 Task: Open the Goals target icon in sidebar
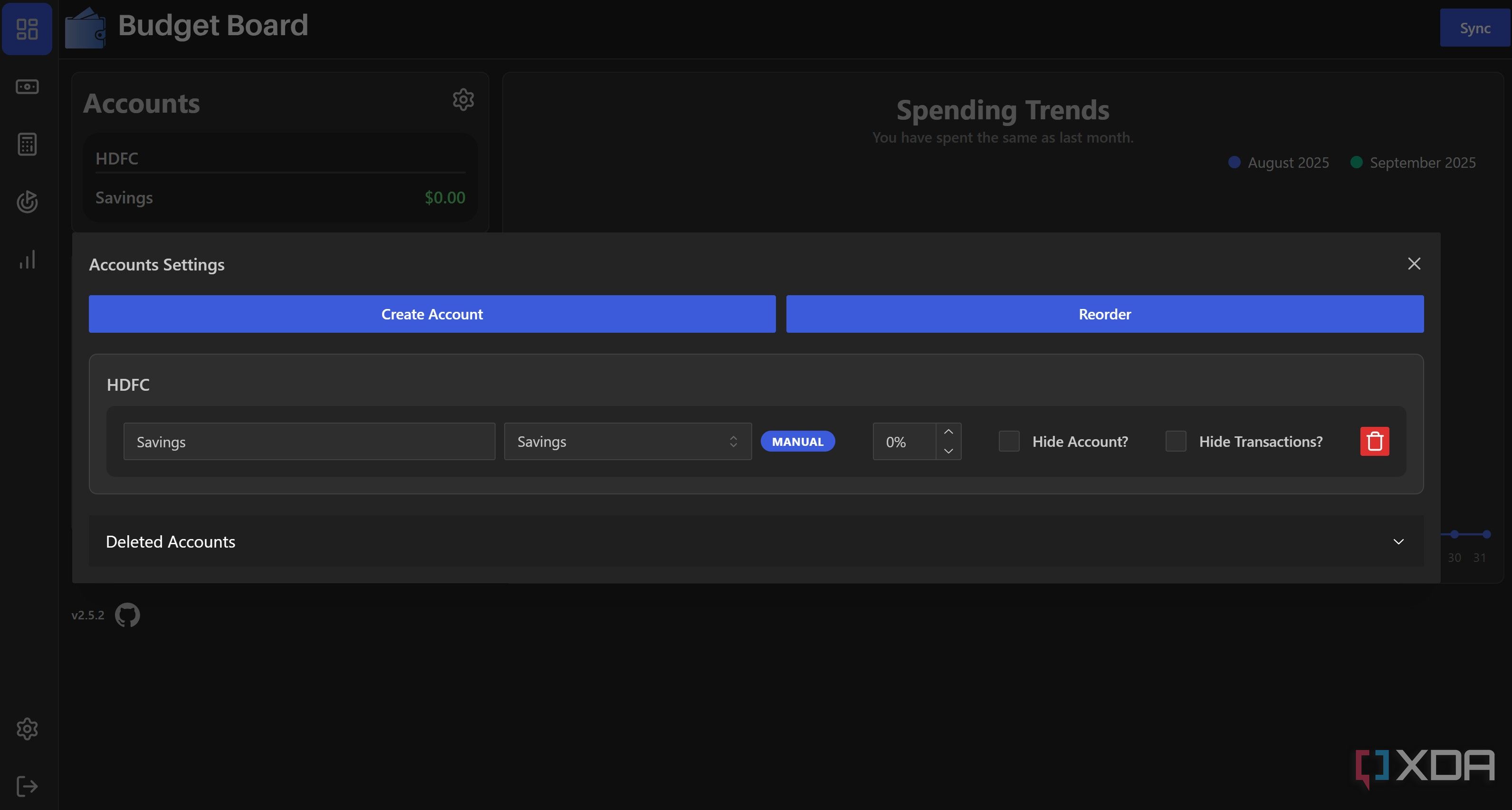27,202
